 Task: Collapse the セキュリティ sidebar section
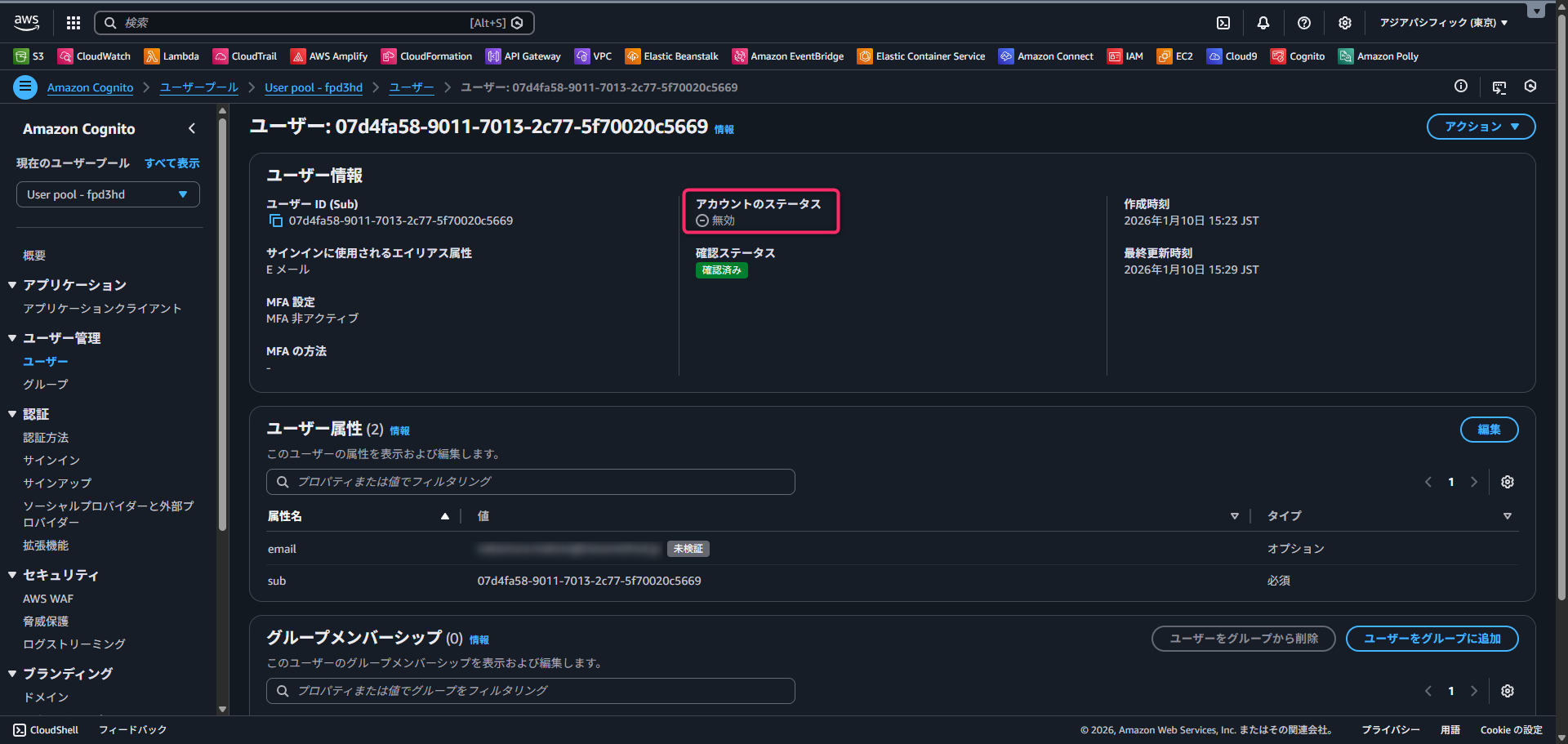click(x=12, y=575)
